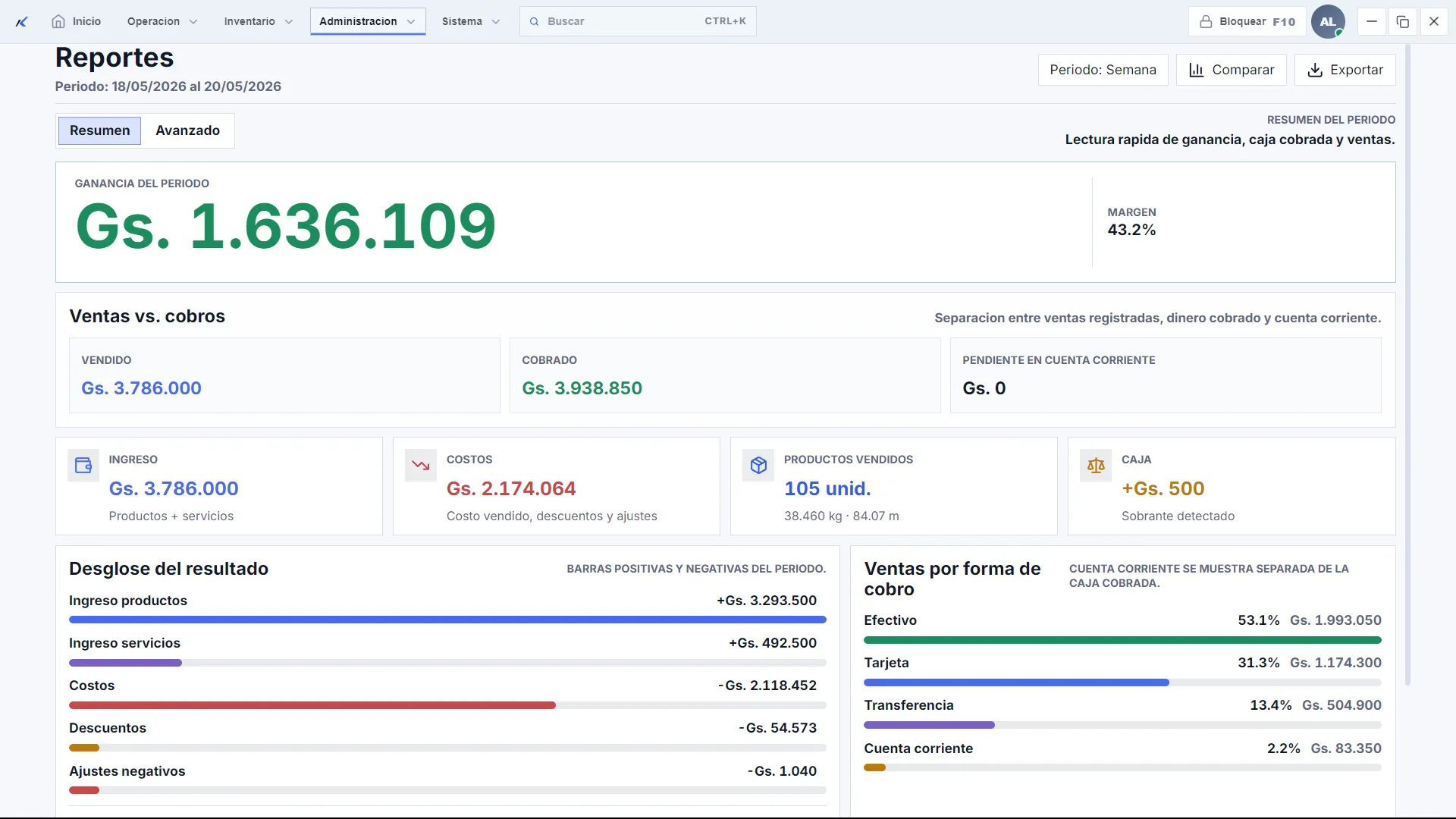Click the Costos downward trend icon
Screen dimensions: 1456x819
[x=421, y=465]
